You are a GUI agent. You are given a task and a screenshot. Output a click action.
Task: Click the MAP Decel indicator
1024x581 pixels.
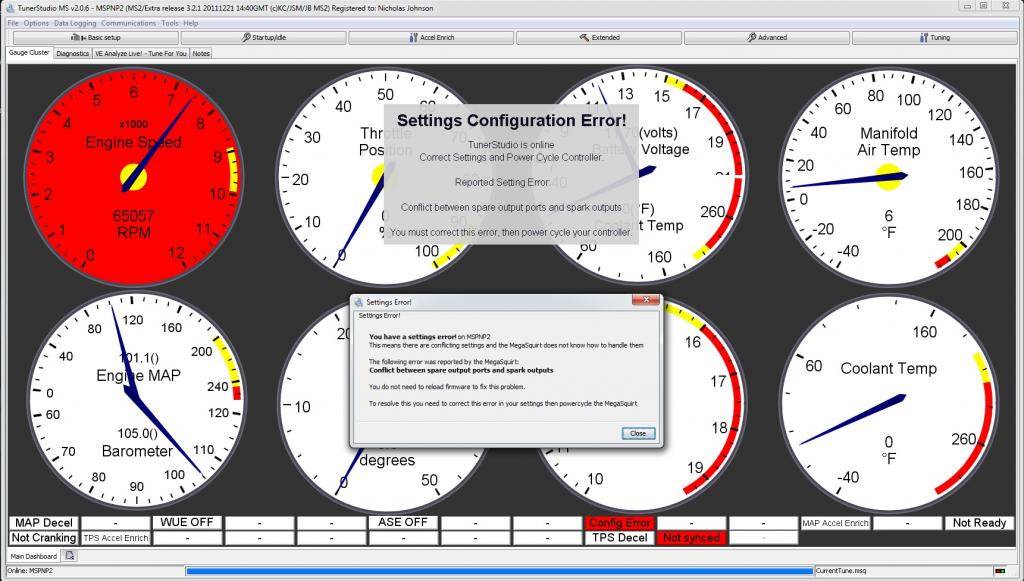[44, 523]
